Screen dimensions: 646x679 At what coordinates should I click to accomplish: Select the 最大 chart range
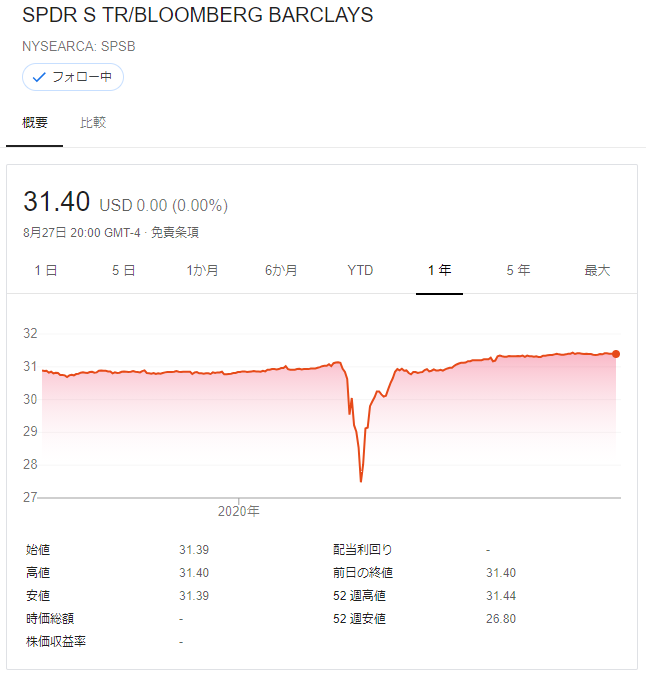597,271
